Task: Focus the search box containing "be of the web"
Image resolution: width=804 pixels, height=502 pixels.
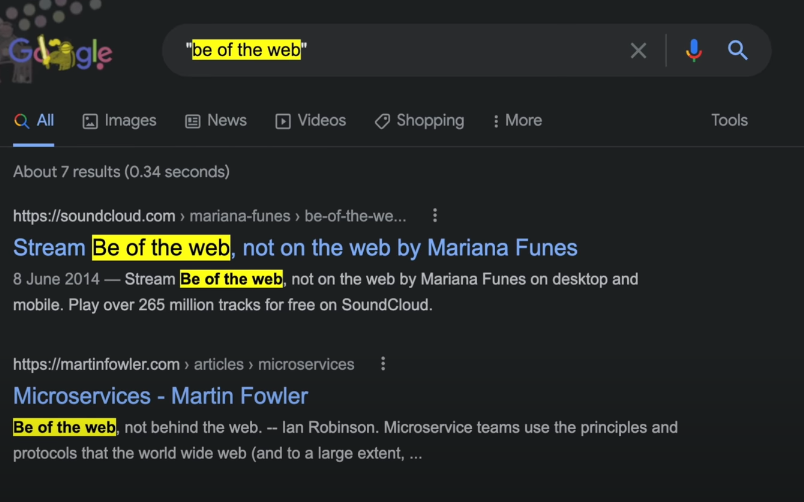Action: (x=400, y=50)
